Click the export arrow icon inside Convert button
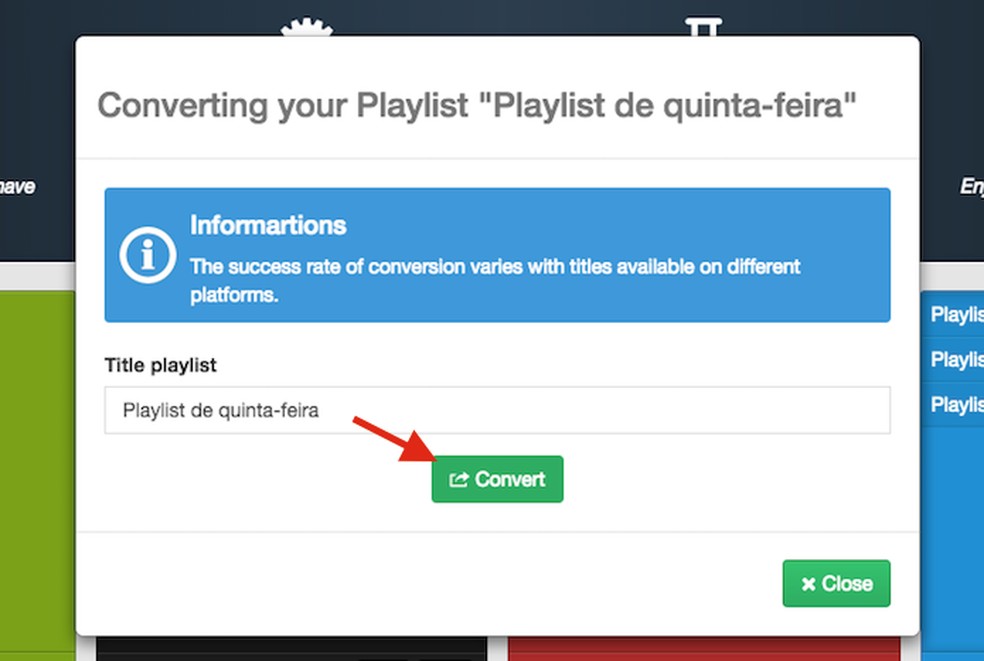Image resolution: width=984 pixels, height=661 pixels. [x=459, y=479]
